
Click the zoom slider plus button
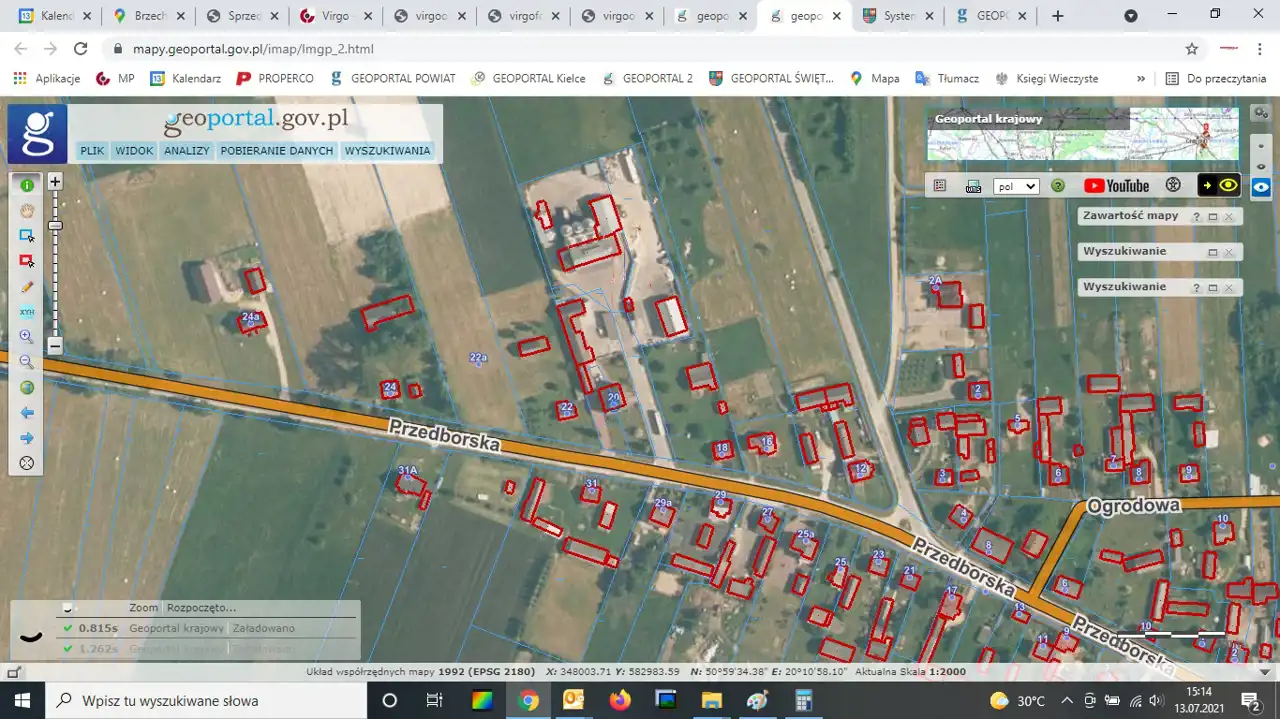(x=55, y=182)
